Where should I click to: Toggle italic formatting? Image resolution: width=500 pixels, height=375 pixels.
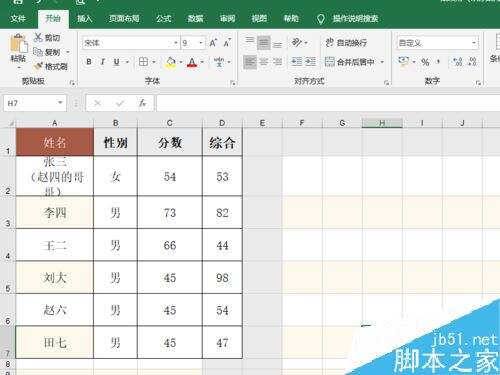click(x=103, y=62)
